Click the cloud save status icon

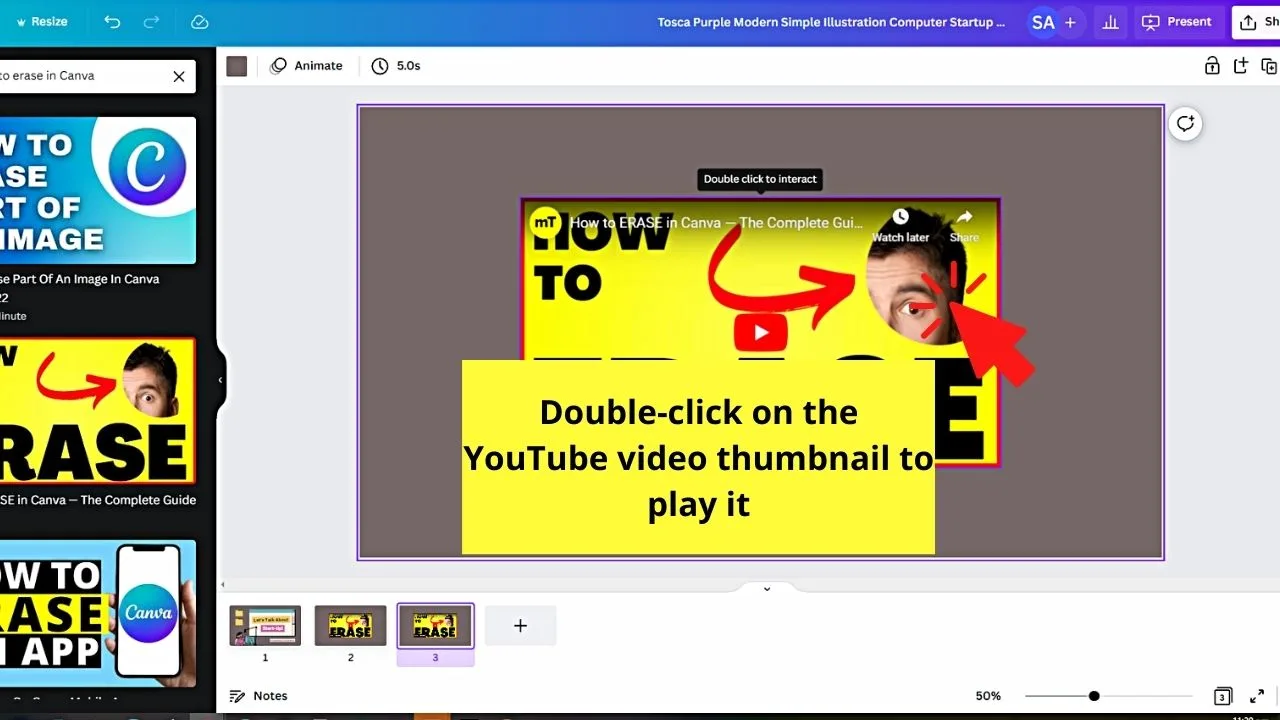199,22
